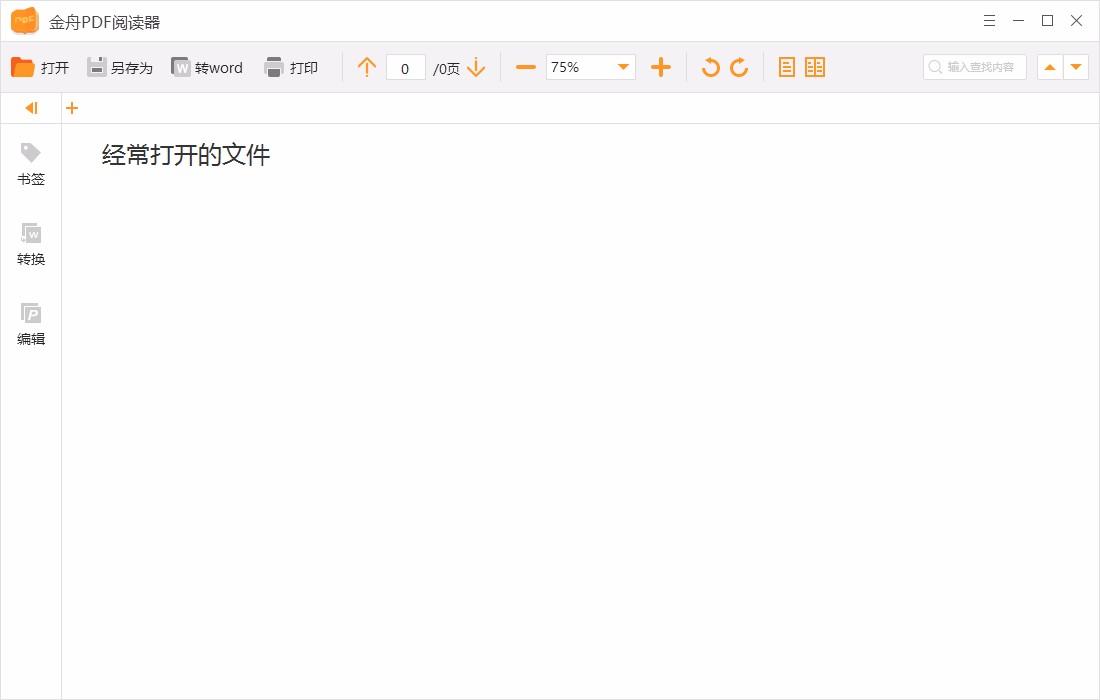Zoom in using the plus icon
The image size is (1100, 700).
pyautogui.click(x=661, y=67)
